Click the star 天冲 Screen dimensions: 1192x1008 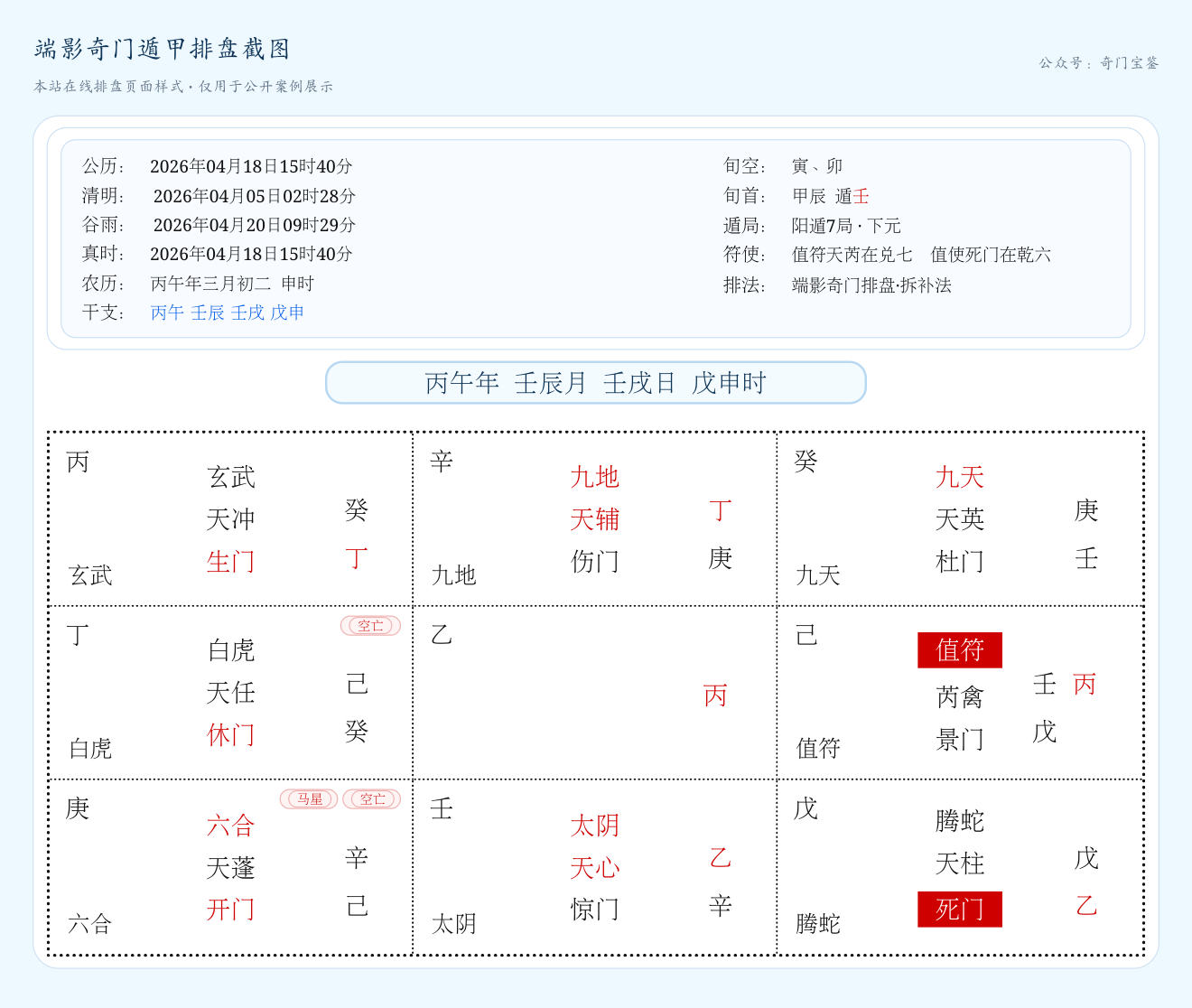pyautogui.click(x=231, y=519)
